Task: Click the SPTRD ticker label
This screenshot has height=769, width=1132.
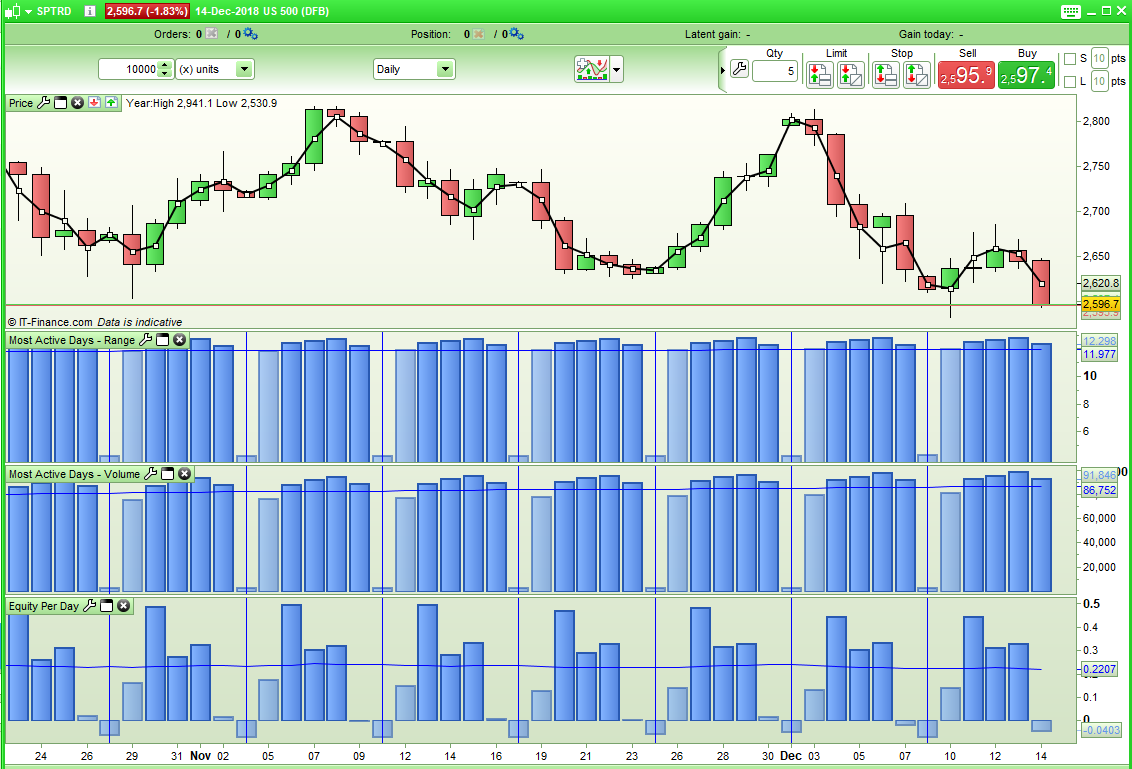Action: (54, 11)
